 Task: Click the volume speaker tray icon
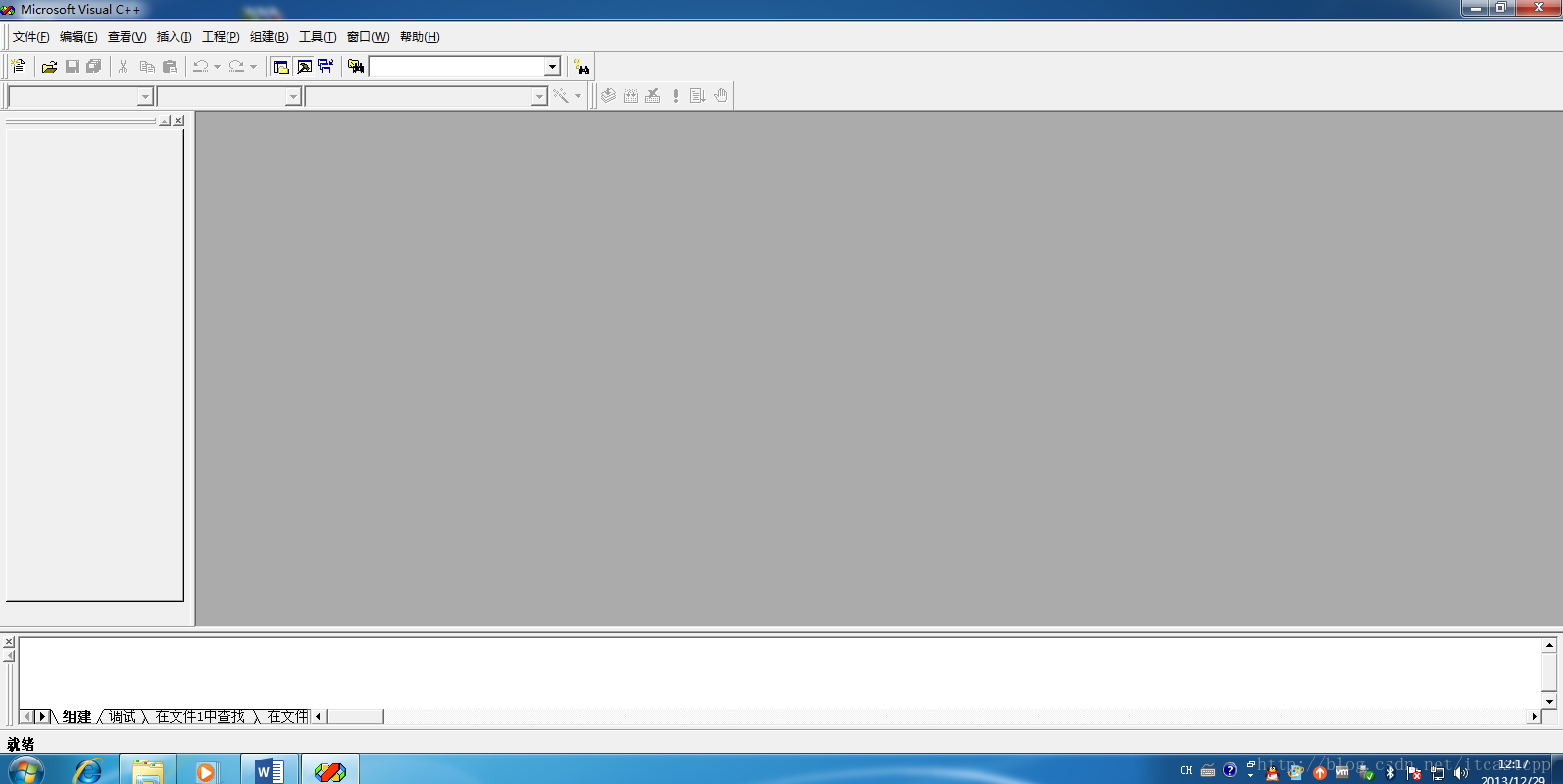(x=1460, y=772)
